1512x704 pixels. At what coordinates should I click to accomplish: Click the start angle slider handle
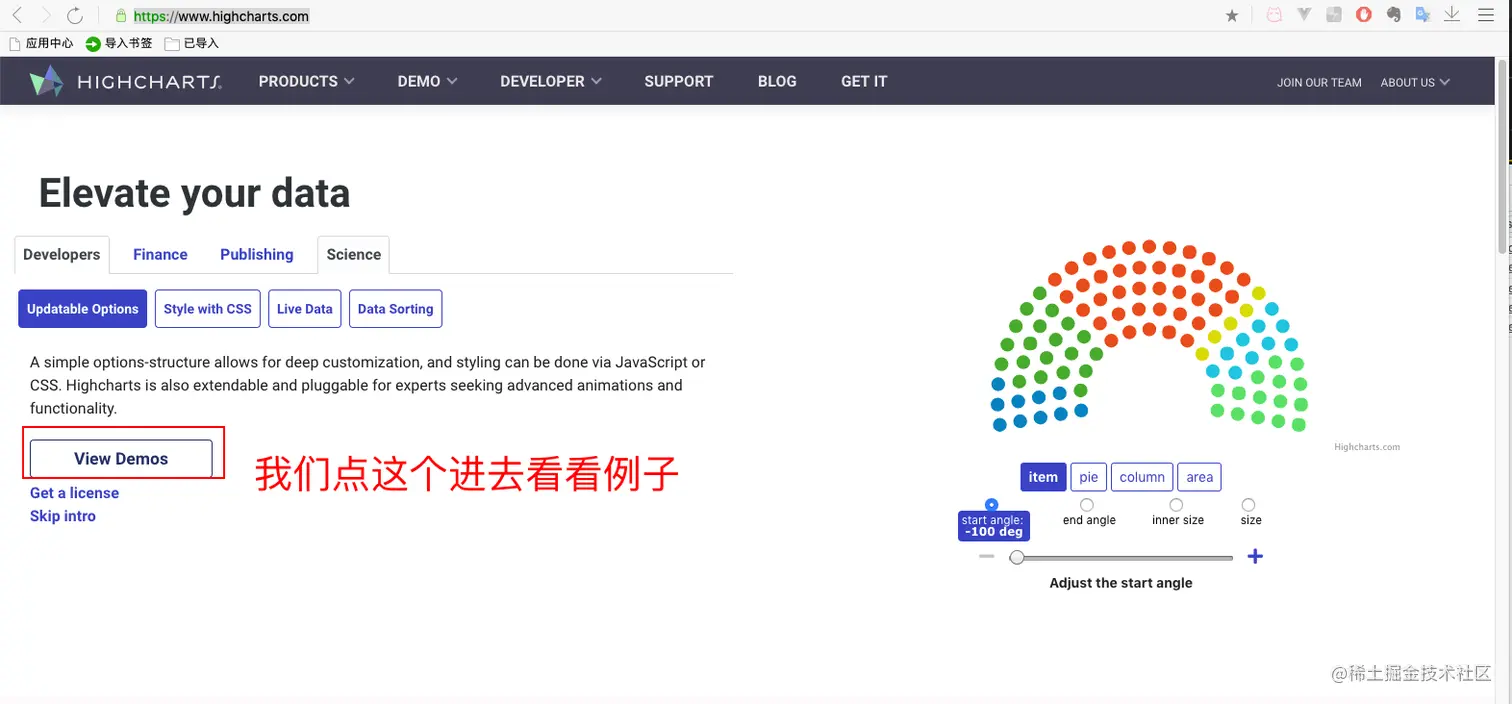1017,557
